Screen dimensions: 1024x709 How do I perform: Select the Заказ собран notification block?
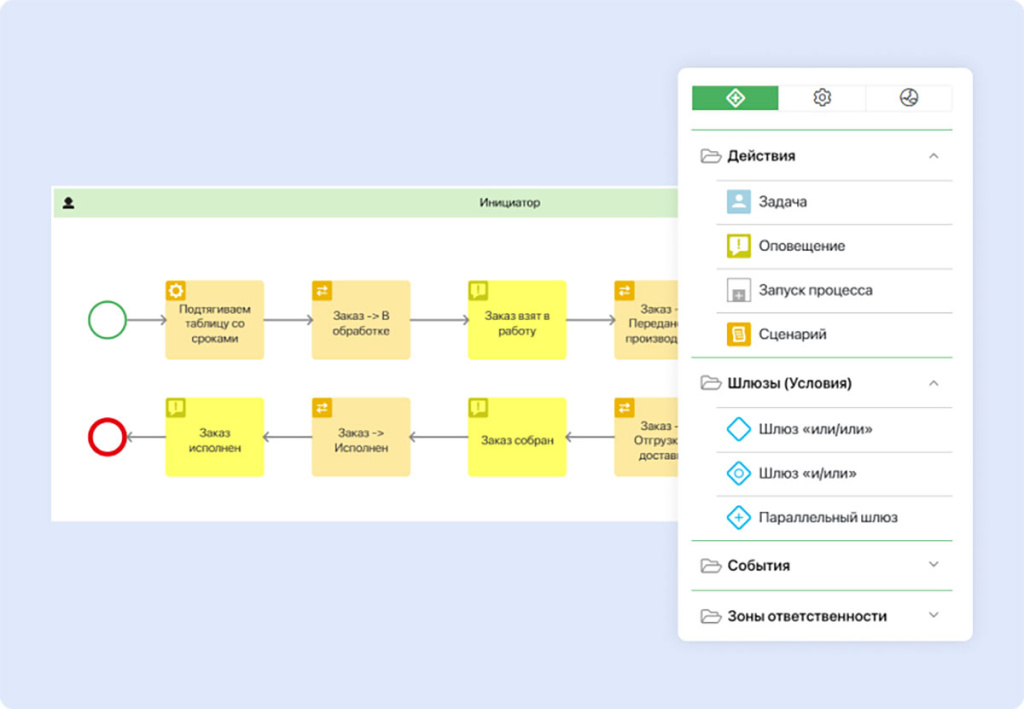[517, 438]
